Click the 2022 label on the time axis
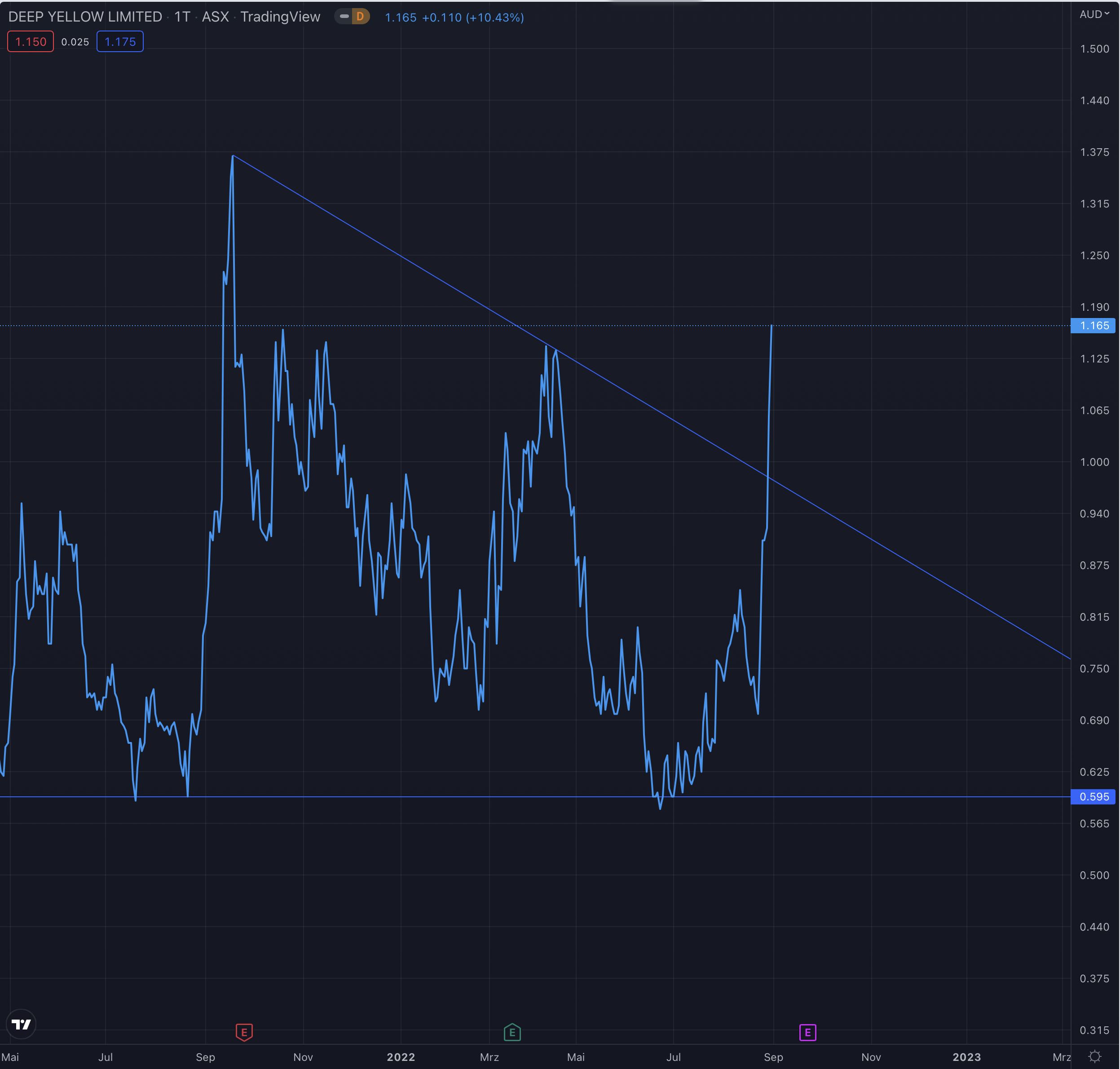This screenshot has height=1069, width=1120. [x=401, y=1057]
